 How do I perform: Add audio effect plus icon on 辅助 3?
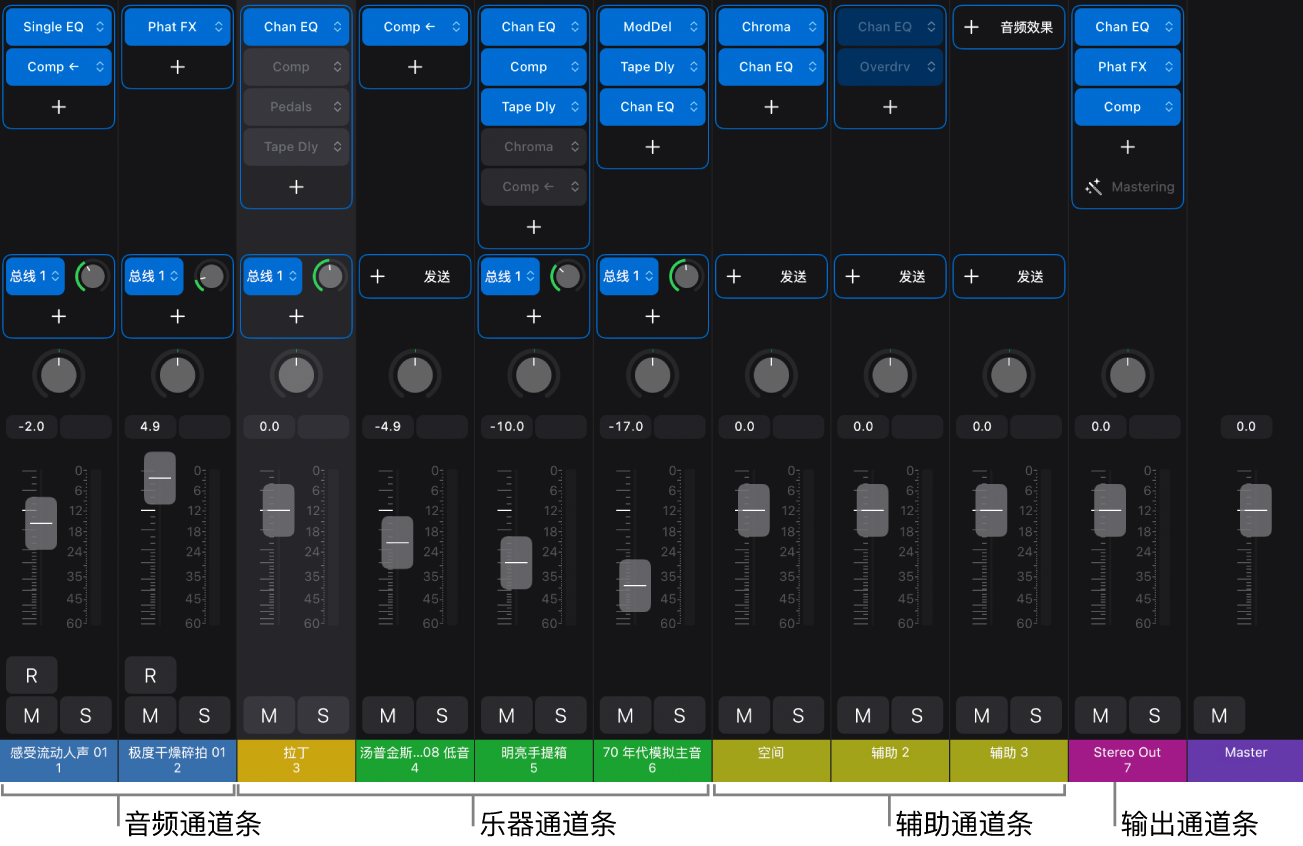972,27
